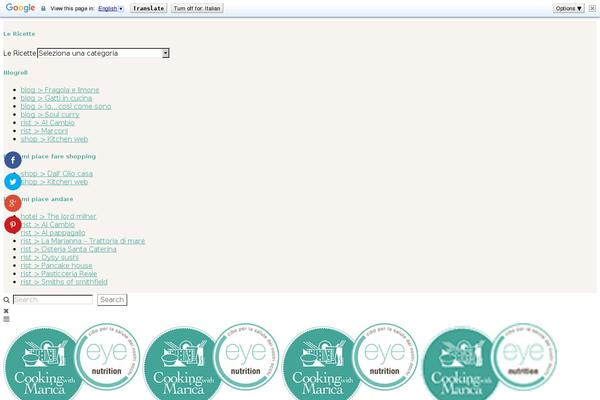Image resolution: width=600 pixels, height=400 pixels.
Task: Open blog > Io... così come sono link
Action: (66, 106)
